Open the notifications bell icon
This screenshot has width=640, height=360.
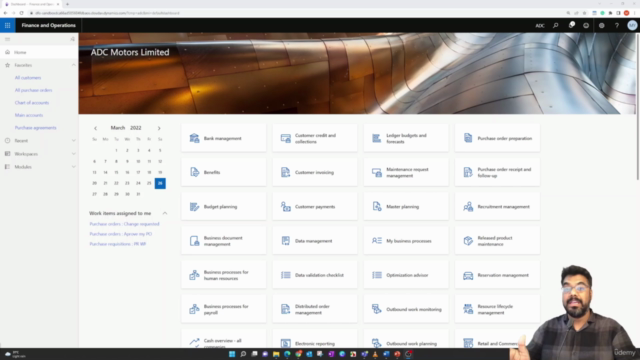pos(571,25)
